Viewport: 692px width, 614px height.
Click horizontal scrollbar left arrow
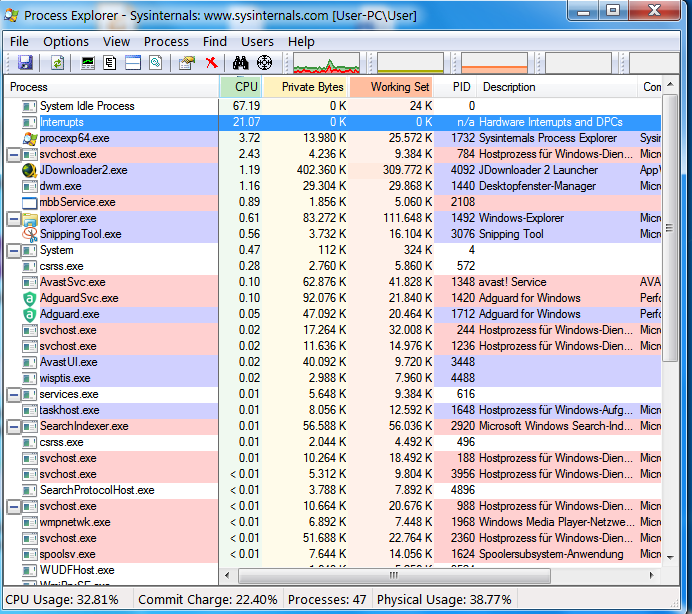click(x=227, y=575)
